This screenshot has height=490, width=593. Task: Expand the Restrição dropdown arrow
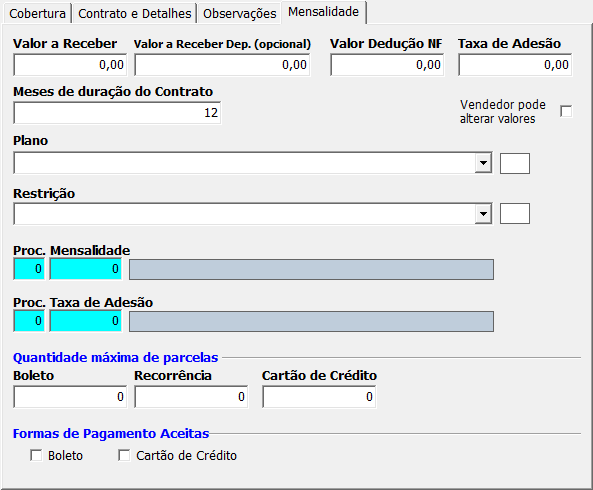click(x=483, y=214)
